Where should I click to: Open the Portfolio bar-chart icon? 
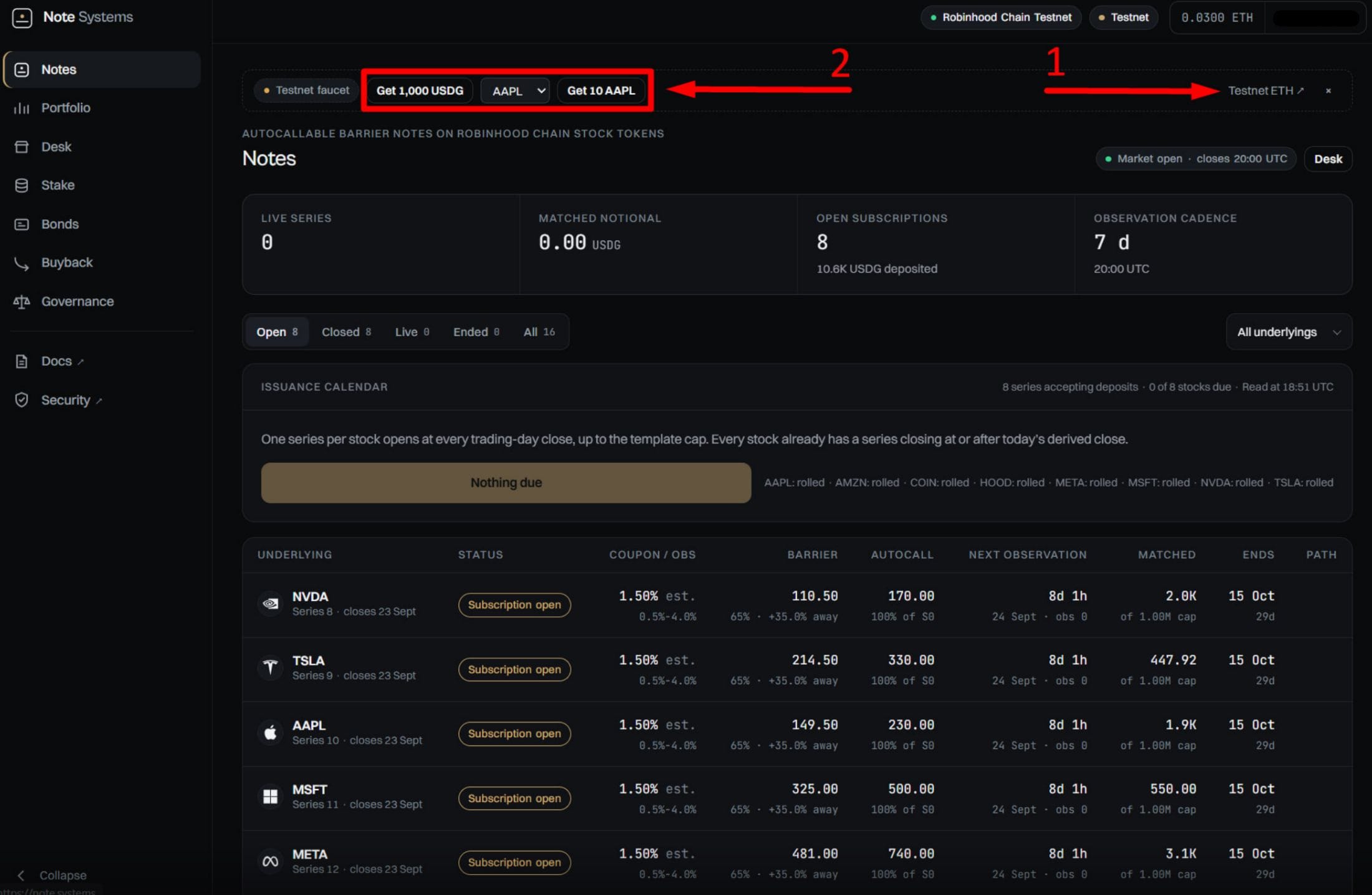point(22,108)
